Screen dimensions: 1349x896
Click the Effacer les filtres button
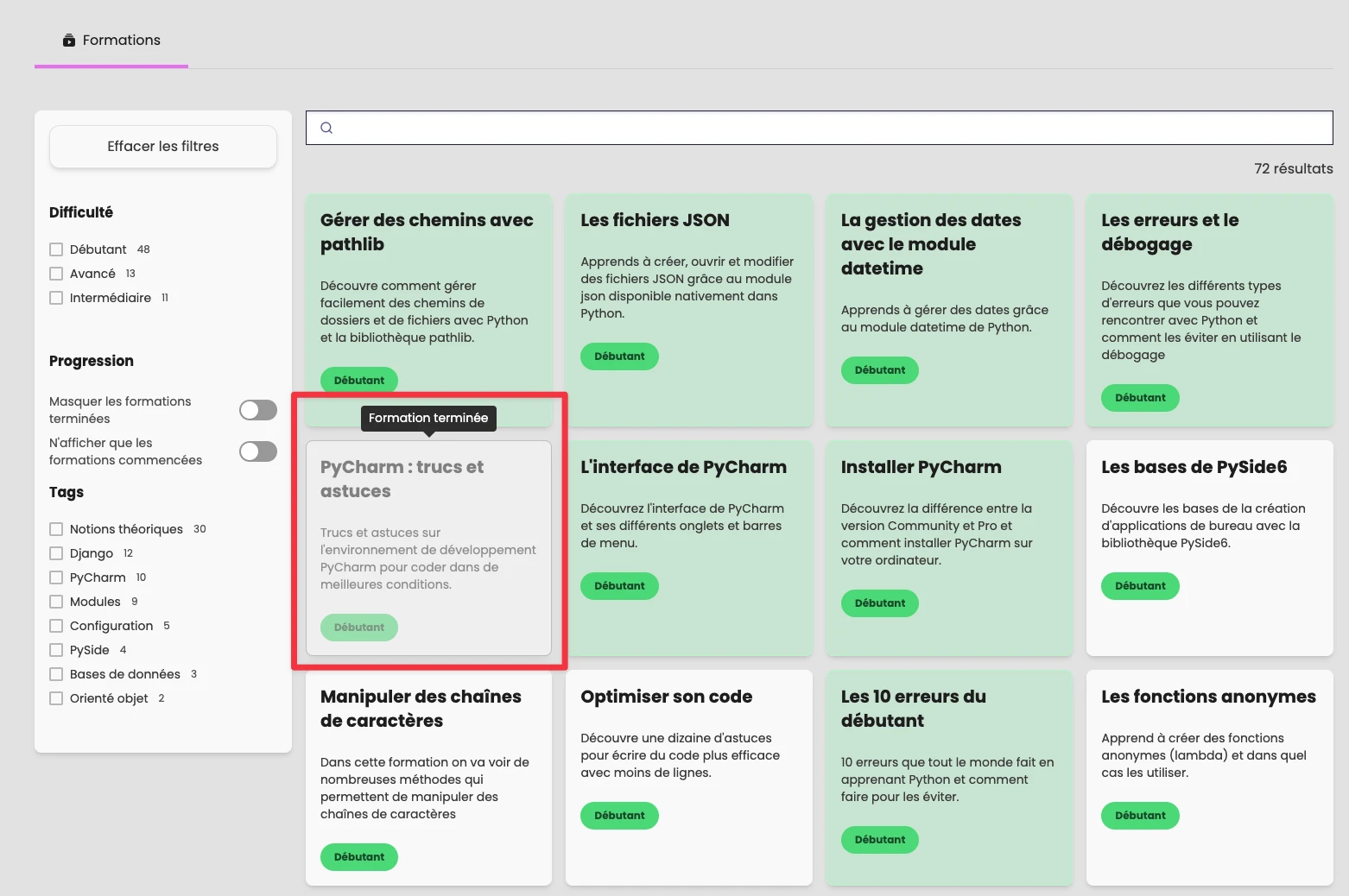(x=163, y=147)
